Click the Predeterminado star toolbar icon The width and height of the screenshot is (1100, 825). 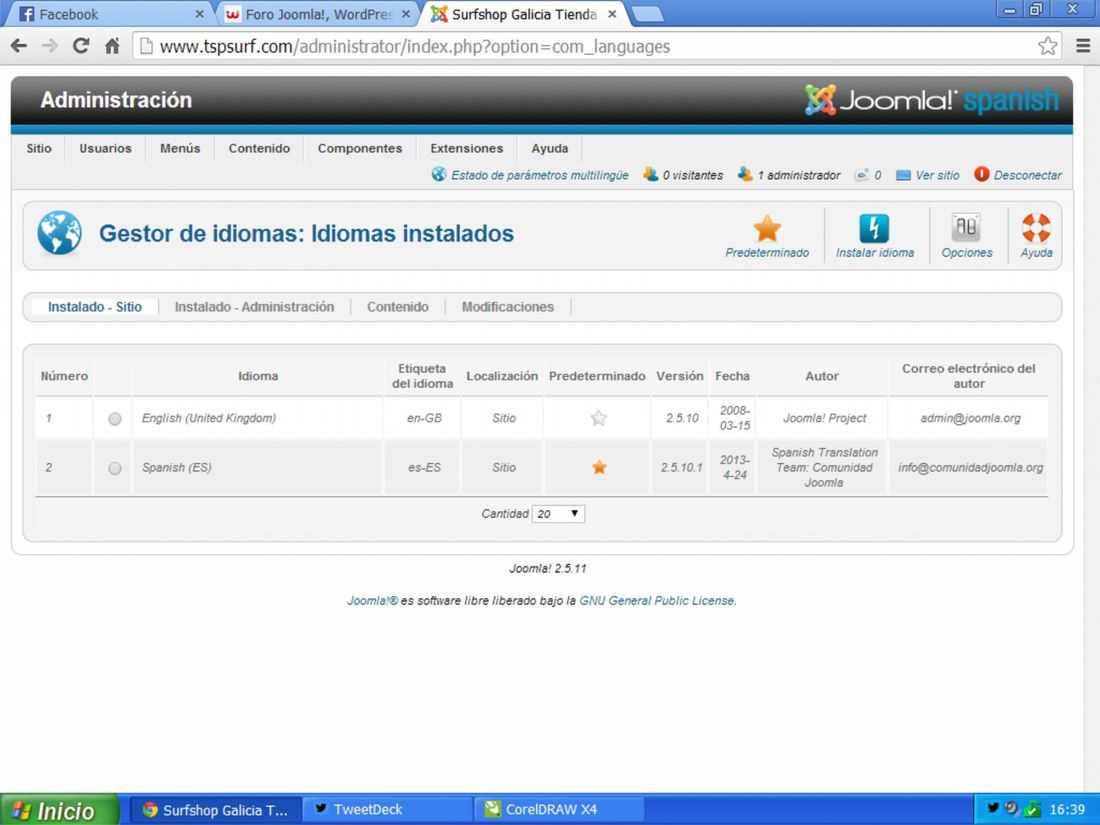coord(767,229)
